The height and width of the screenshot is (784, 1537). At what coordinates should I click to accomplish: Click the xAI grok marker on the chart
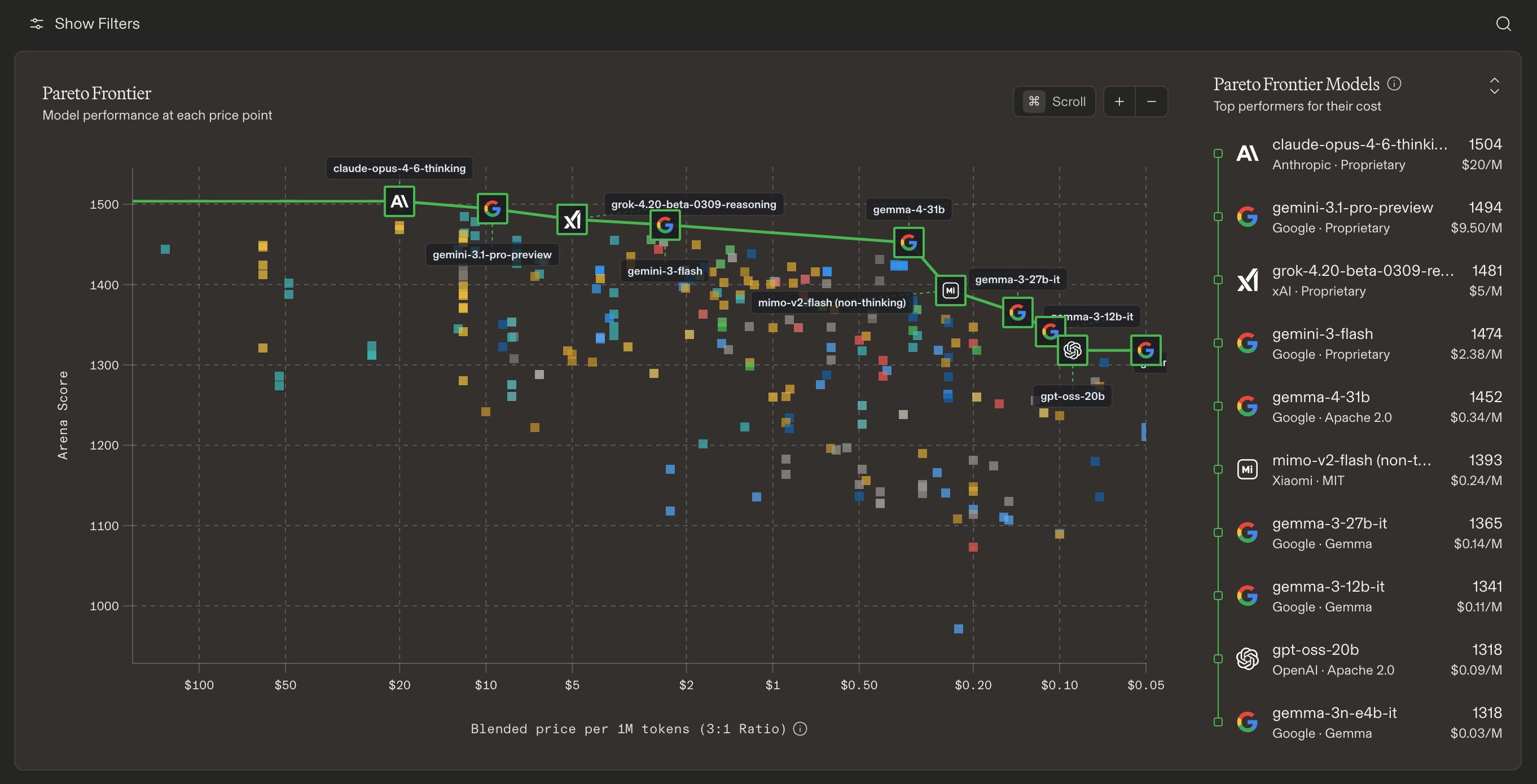click(x=572, y=219)
